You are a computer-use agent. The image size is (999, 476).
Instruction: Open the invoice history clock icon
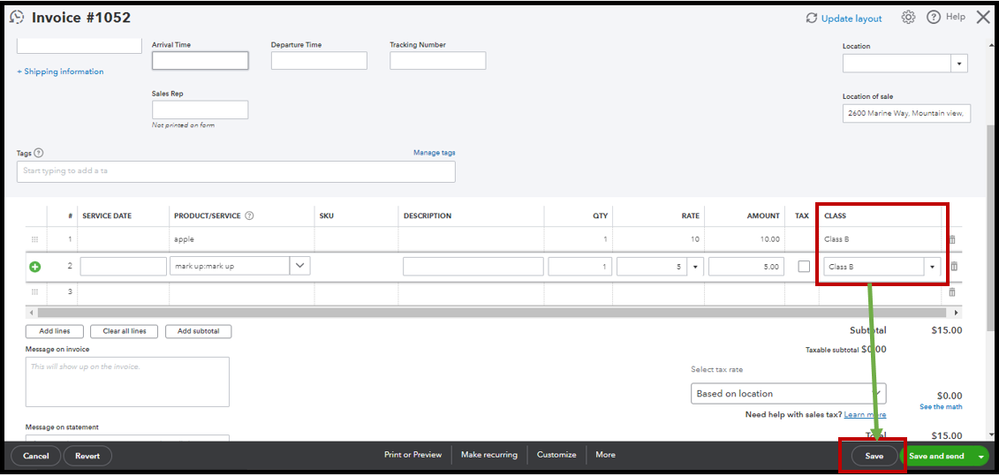click(x=17, y=17)
